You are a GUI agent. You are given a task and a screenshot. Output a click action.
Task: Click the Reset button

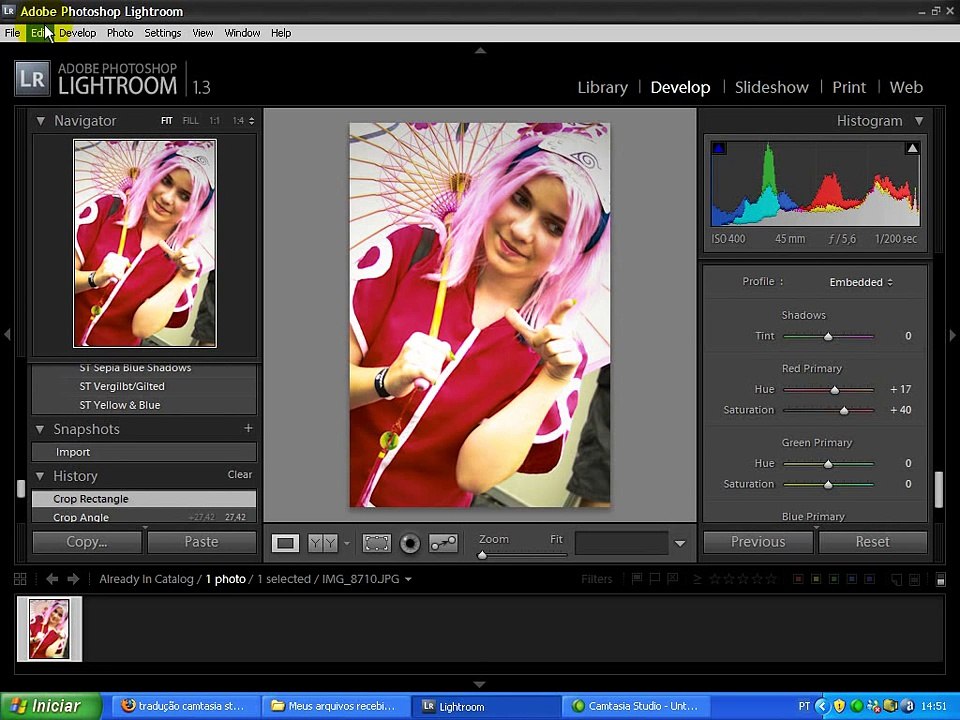(872, 542)
